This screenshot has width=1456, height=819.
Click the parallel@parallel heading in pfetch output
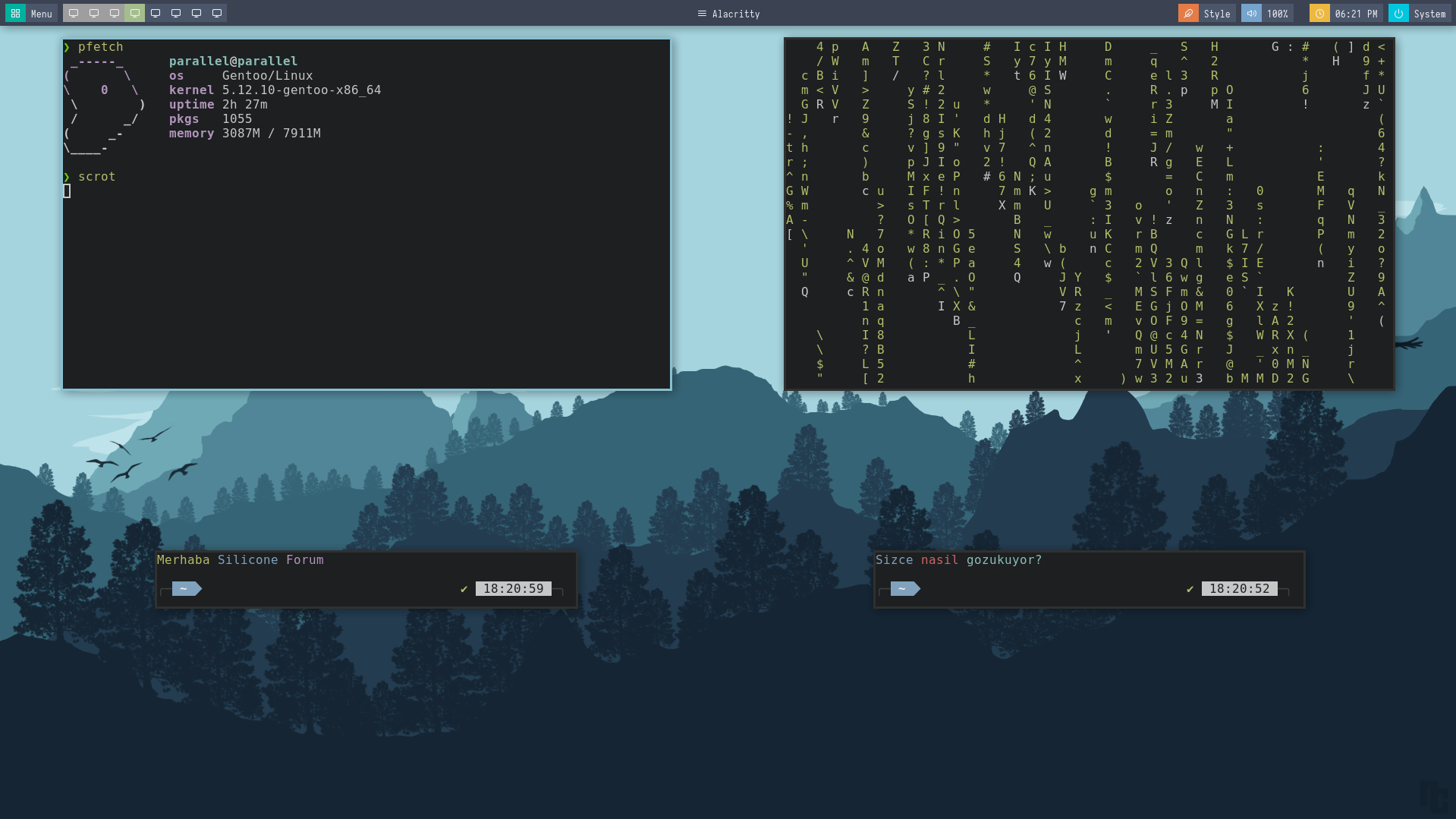click(233, 61)
